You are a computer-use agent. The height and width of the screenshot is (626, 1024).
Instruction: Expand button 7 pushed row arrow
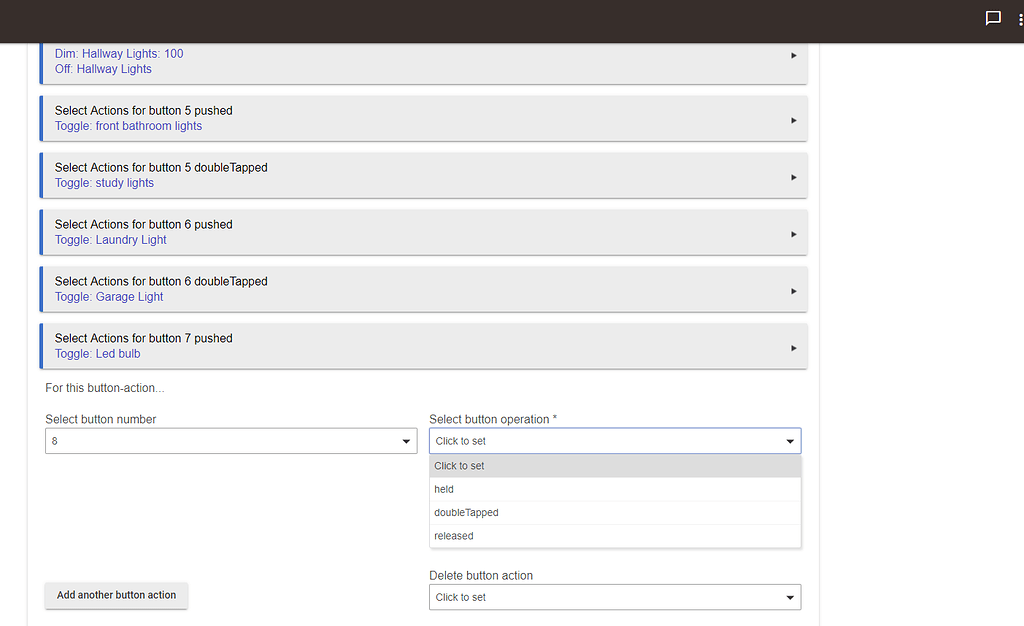(x=793, y=348)
